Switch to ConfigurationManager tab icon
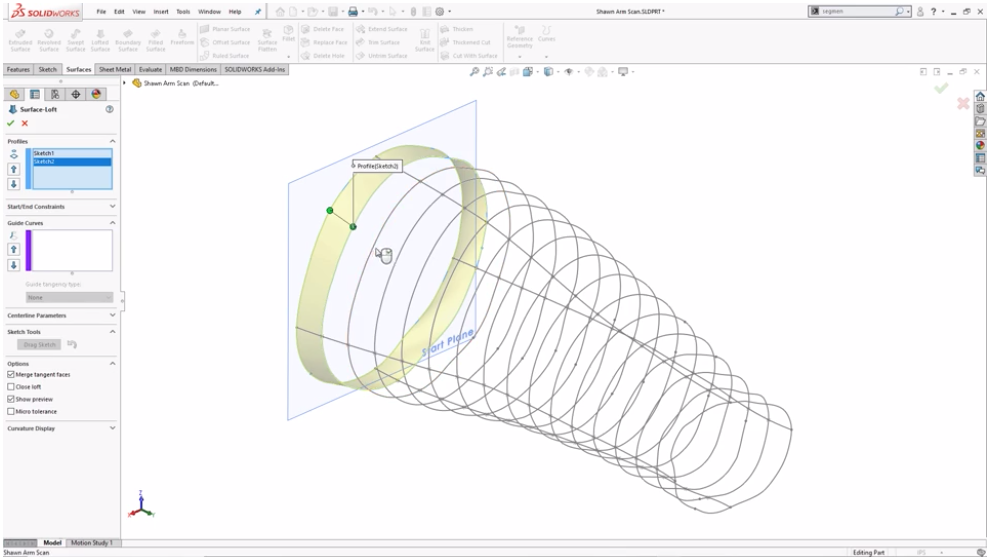Viewport: 987px width, 557px height. 55,94
